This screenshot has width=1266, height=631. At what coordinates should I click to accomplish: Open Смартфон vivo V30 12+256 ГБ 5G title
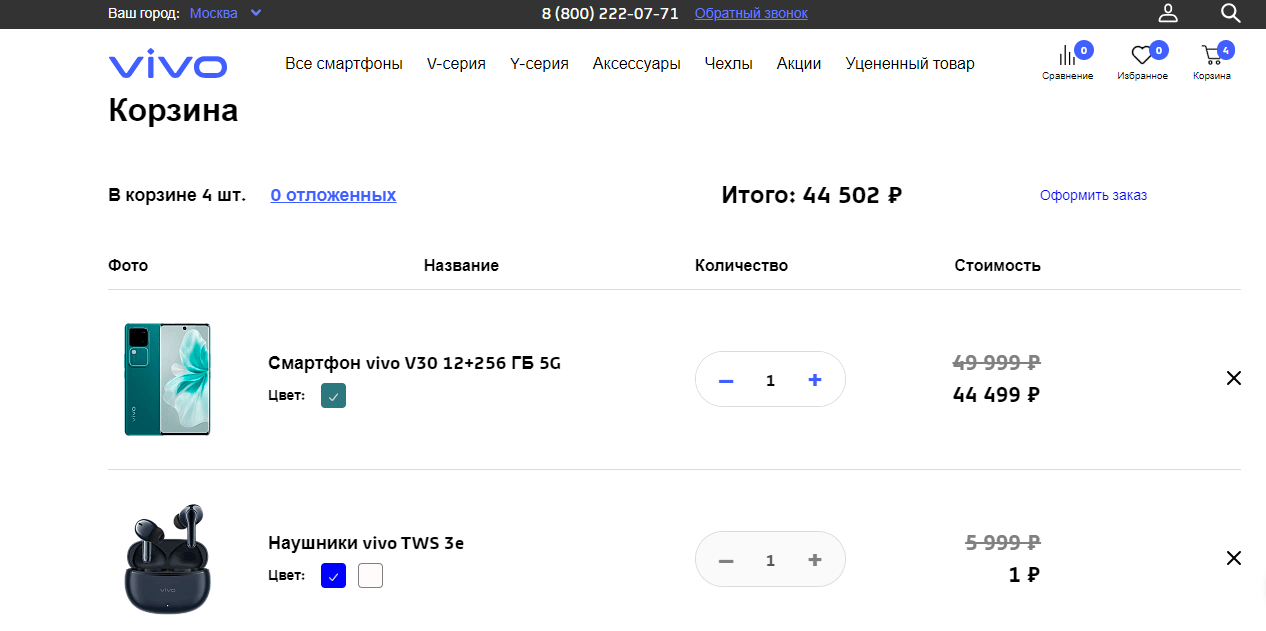pos(414,363)
